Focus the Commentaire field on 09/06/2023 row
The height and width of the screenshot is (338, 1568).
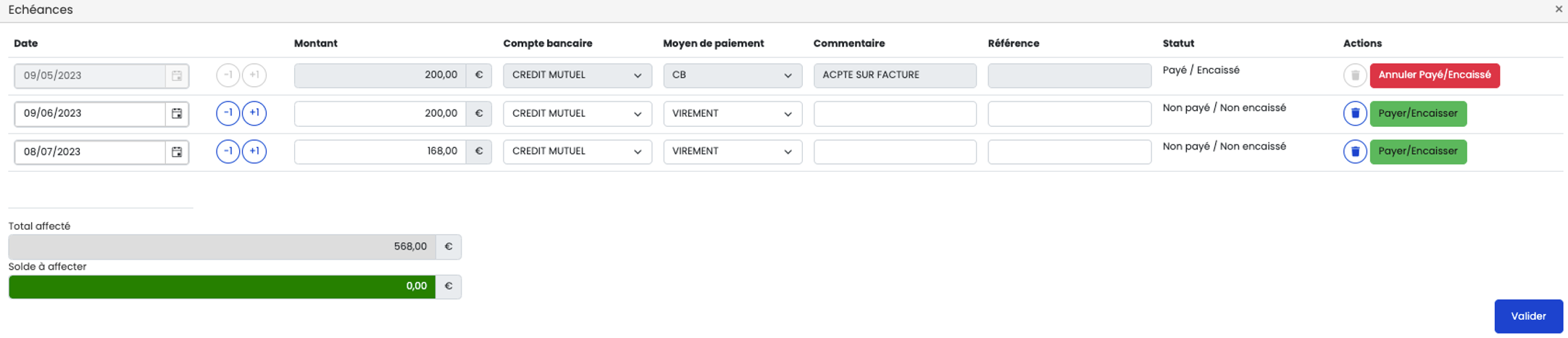[895, 114]
